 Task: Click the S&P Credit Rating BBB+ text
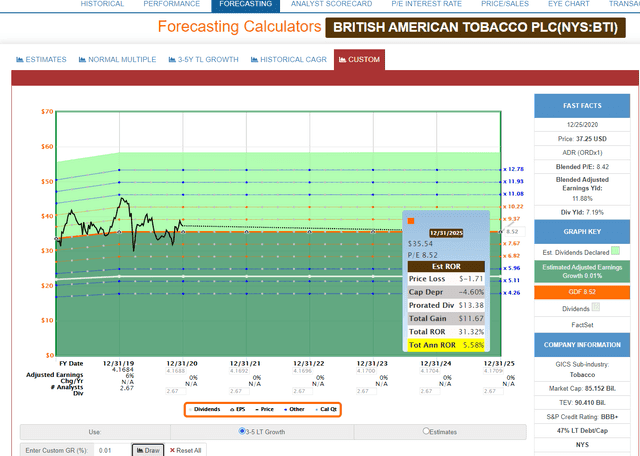[x=582, y=417]
